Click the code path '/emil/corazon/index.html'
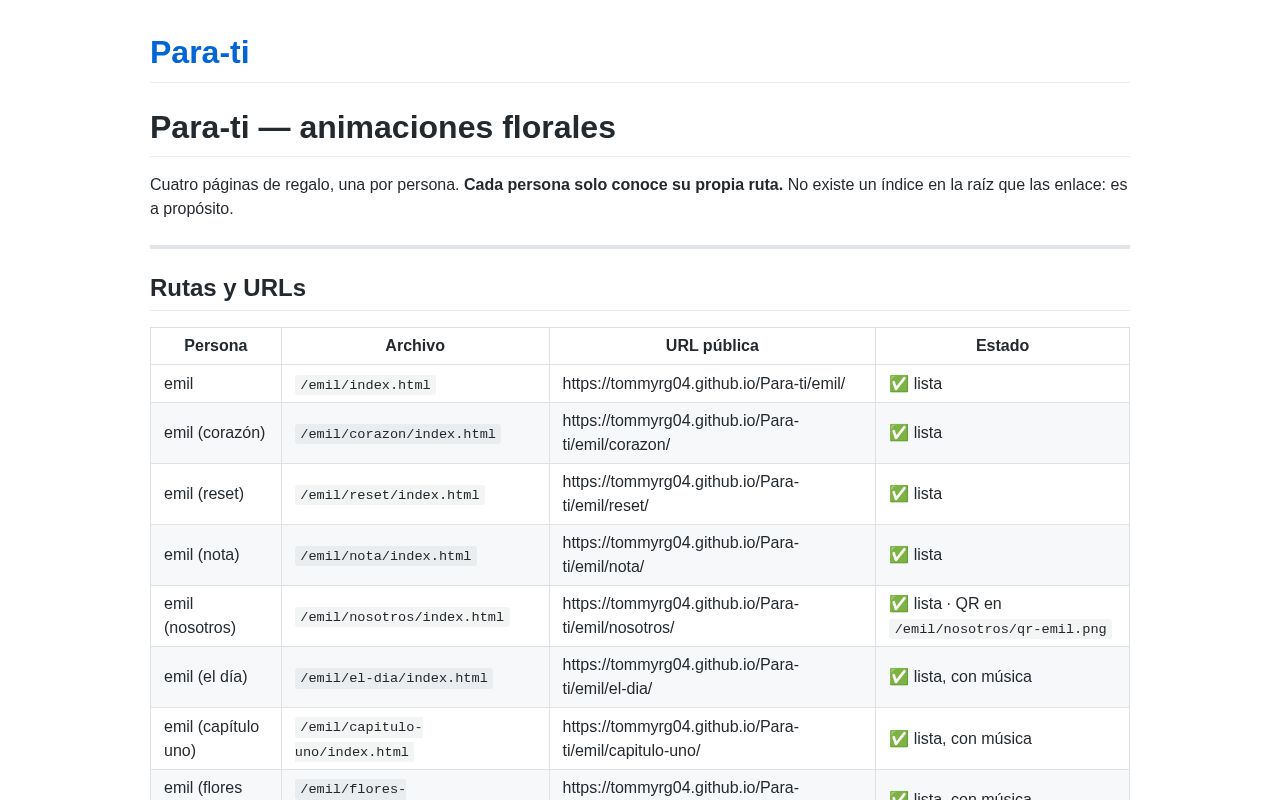 398,434
